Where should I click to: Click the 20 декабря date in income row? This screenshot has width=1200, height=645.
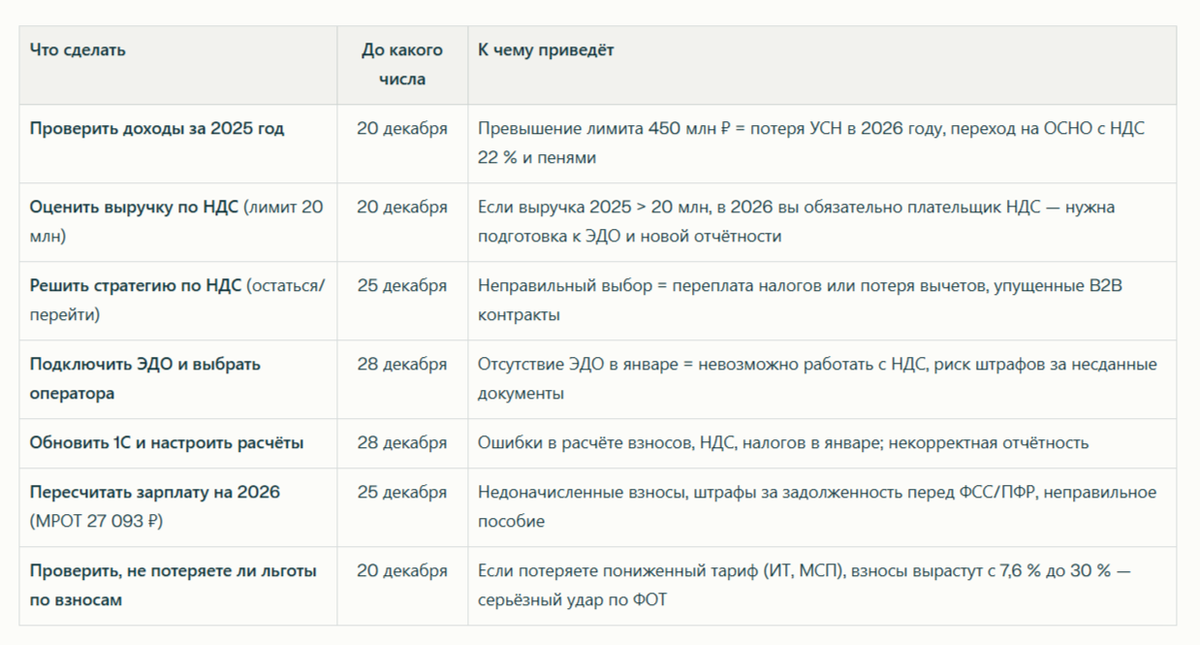coord(402,129)
